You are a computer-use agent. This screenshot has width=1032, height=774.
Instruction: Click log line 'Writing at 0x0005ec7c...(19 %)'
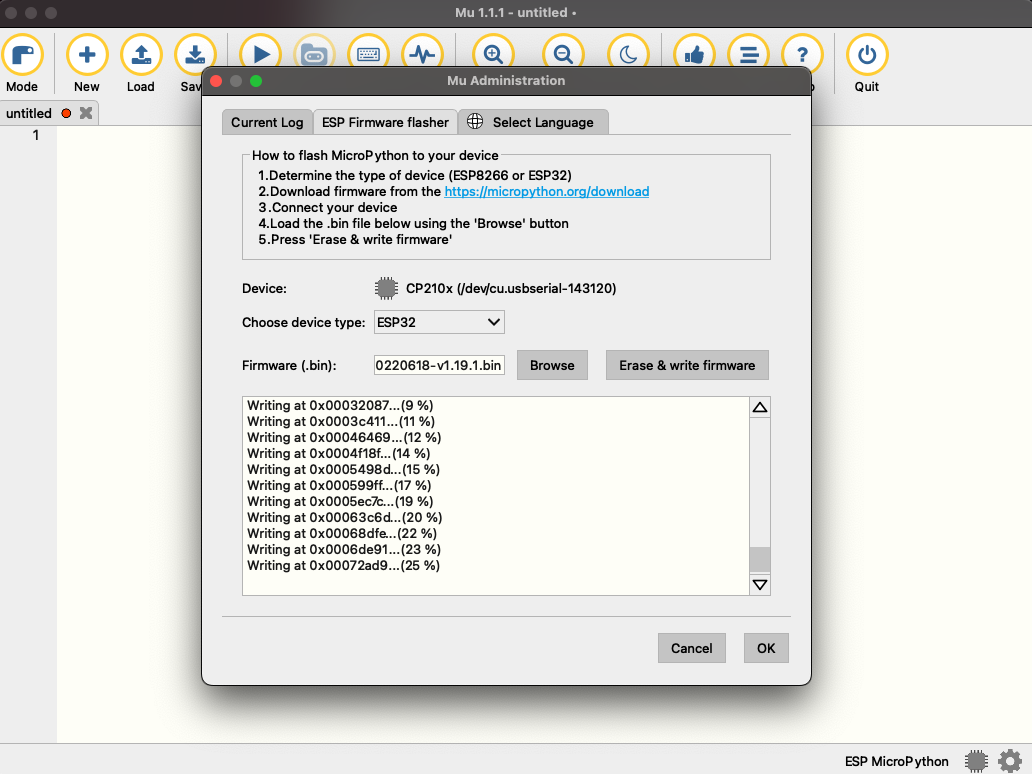pos(340,502)
